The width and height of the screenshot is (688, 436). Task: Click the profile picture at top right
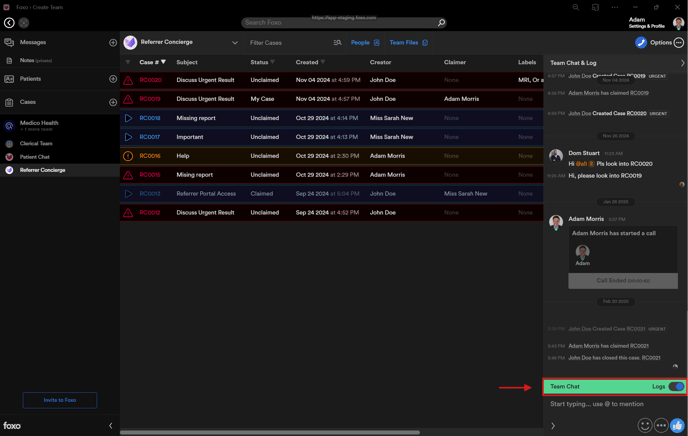[678, 23]
